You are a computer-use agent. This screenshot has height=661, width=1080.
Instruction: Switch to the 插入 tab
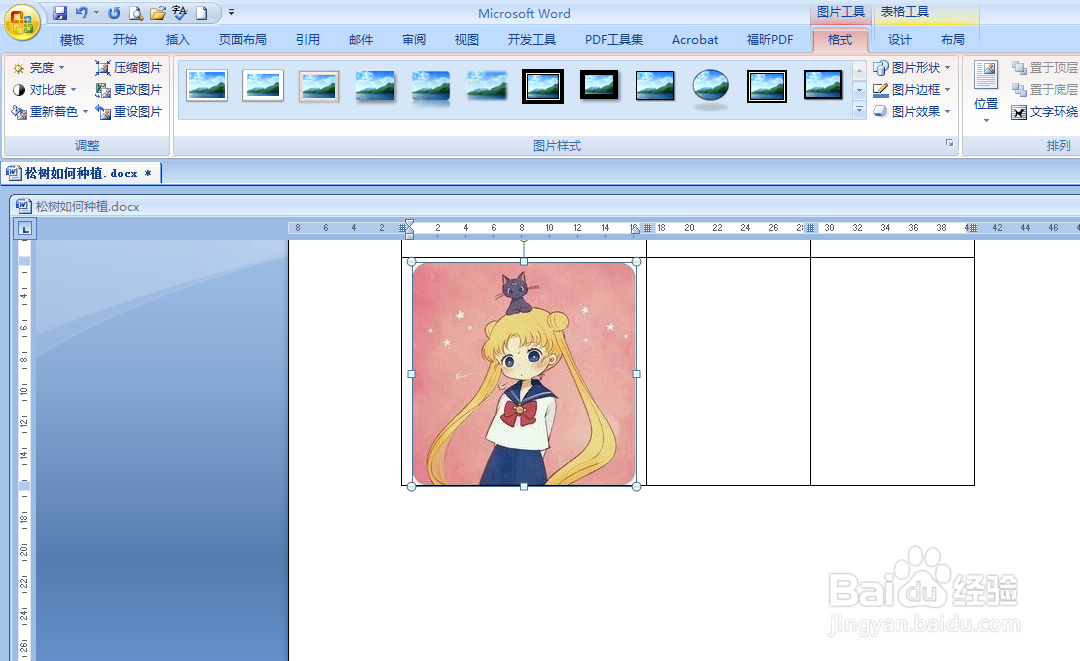(178, 40)
